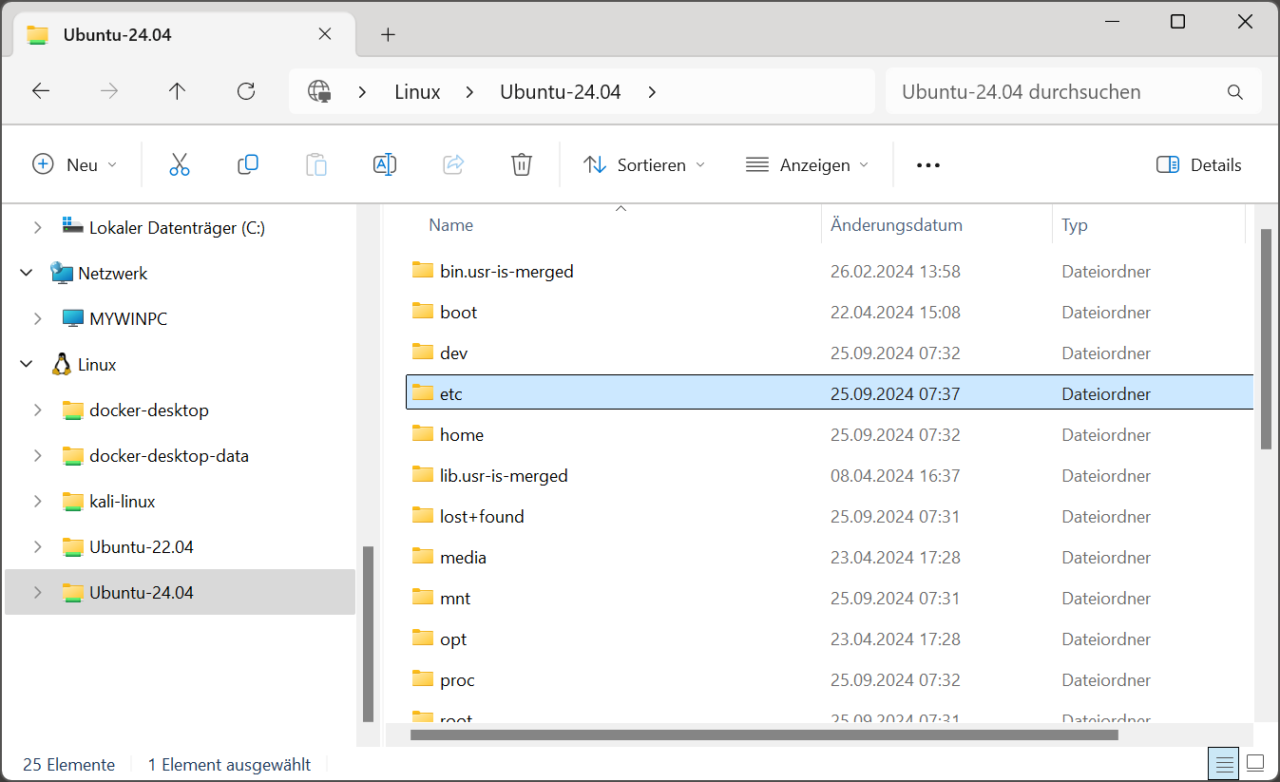Open the three-dots more options menu
The image size is (1280, 782).
pos(928,165)
